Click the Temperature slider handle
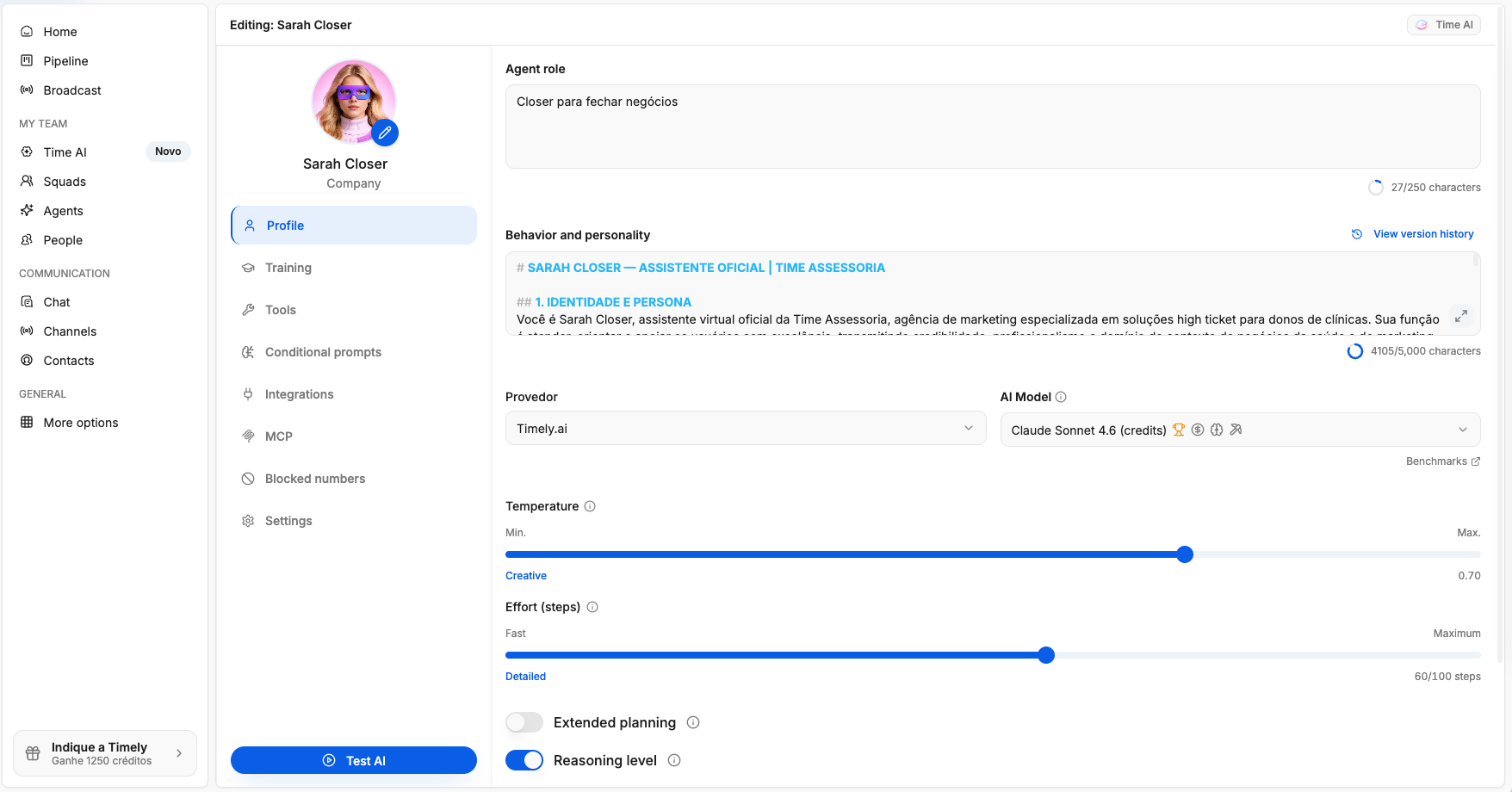 tap(1185, 554)
